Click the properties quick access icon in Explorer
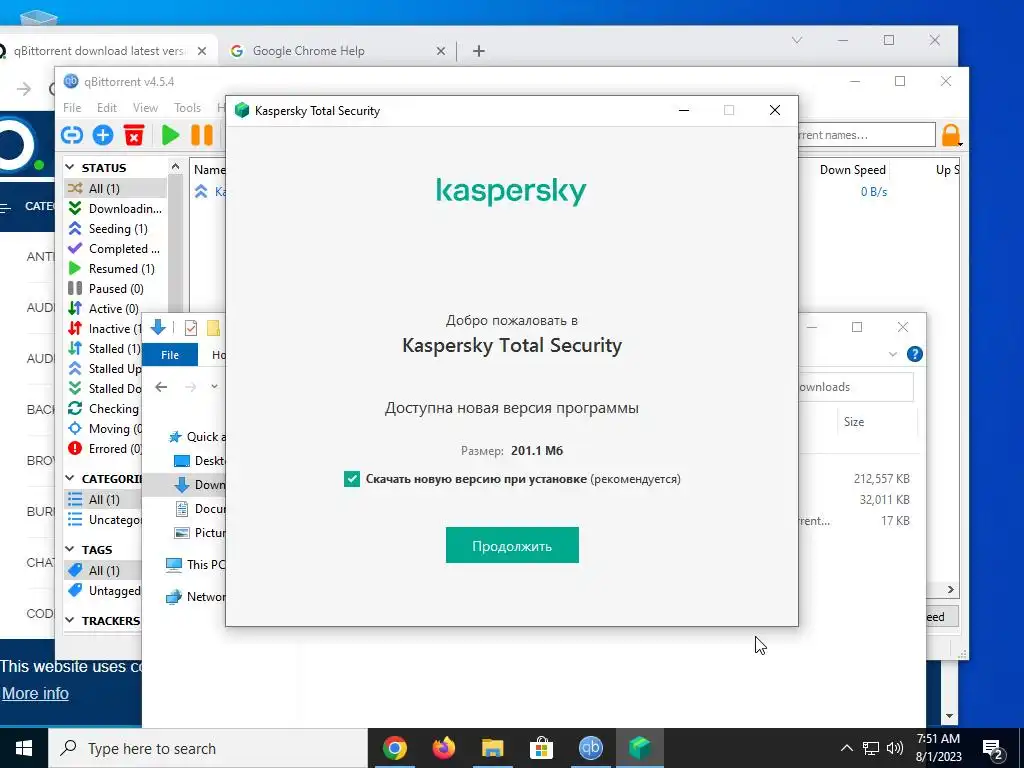This screenshot has width=1024, height=768. click(x=191, y=328)
